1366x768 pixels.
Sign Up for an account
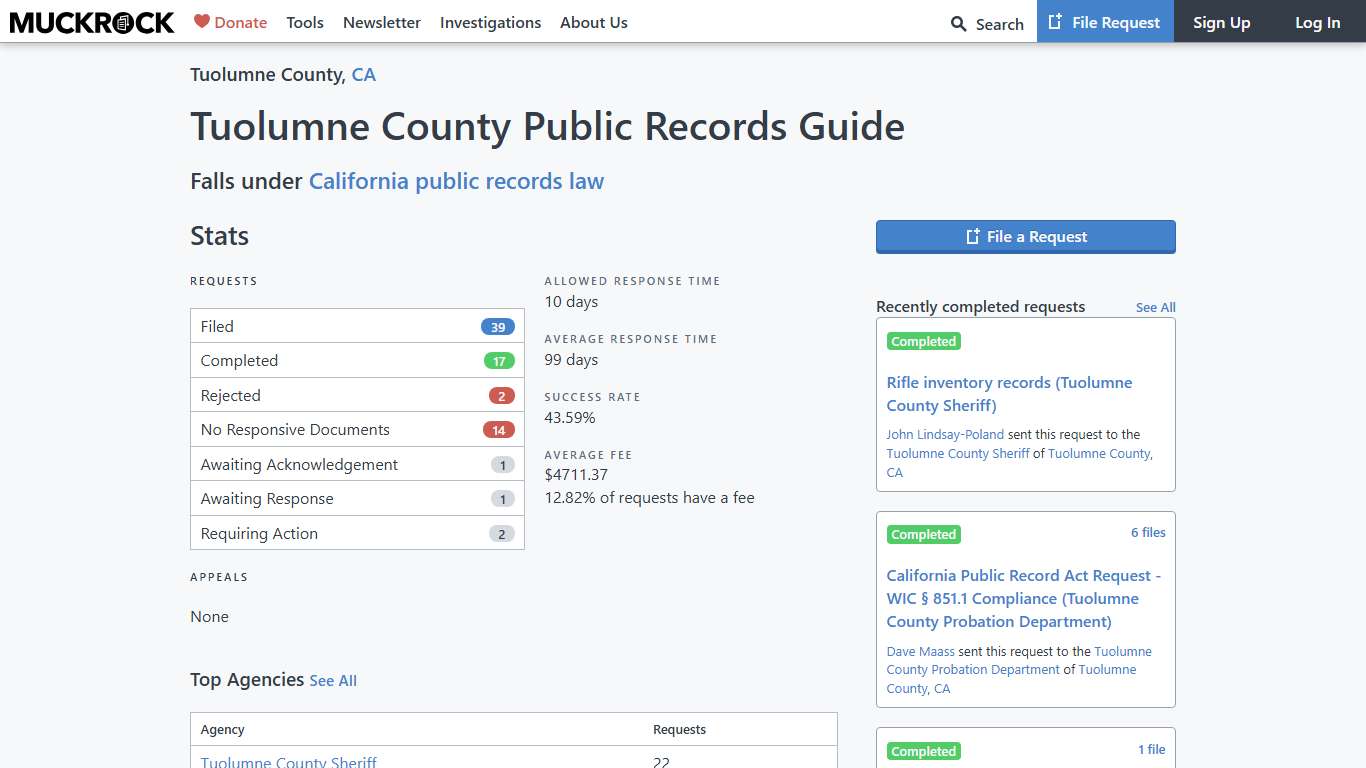click(1221, 22)
